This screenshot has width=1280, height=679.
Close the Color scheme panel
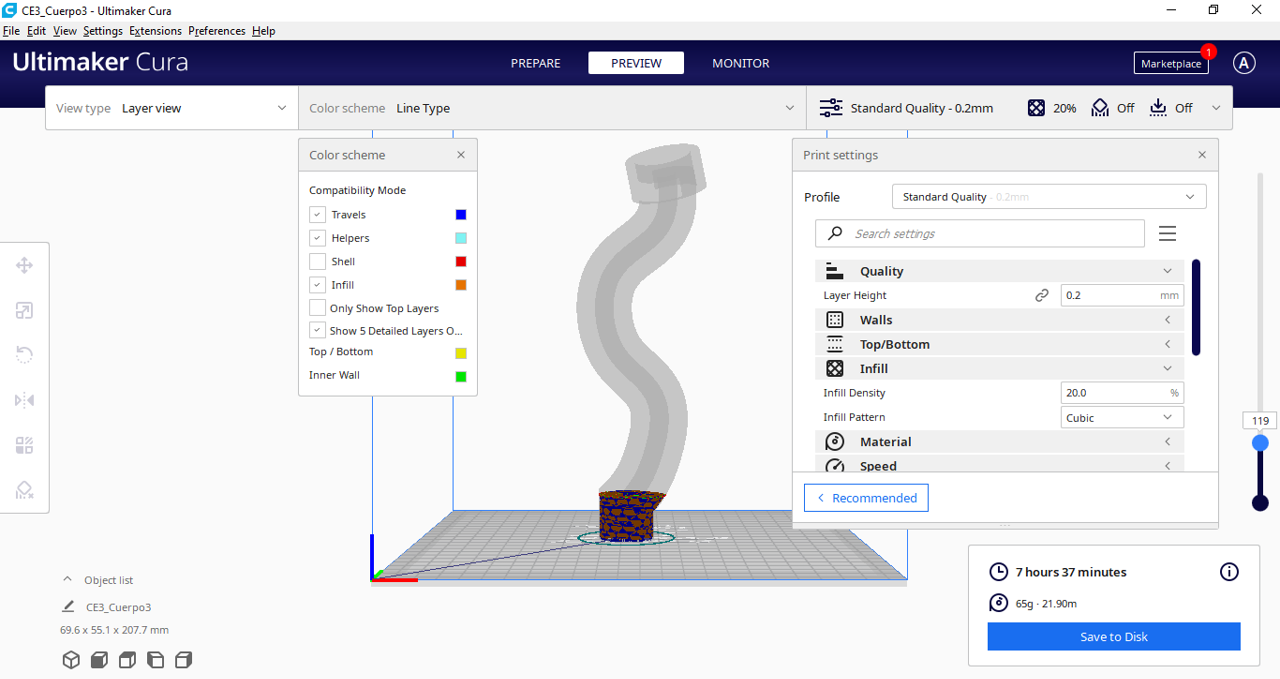461,155
